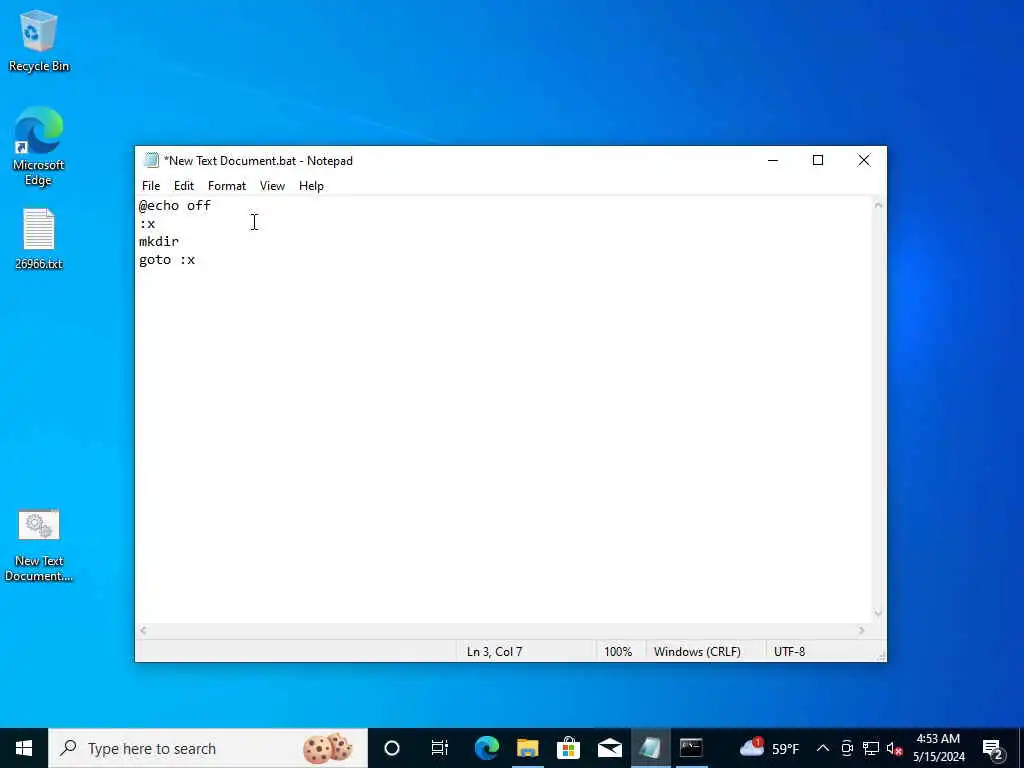
Task: Open File Explorer from the taskbar
Action: click(528, 748)
